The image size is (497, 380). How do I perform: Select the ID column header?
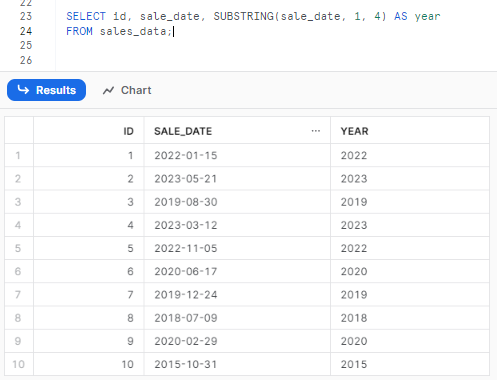[89, 131]
